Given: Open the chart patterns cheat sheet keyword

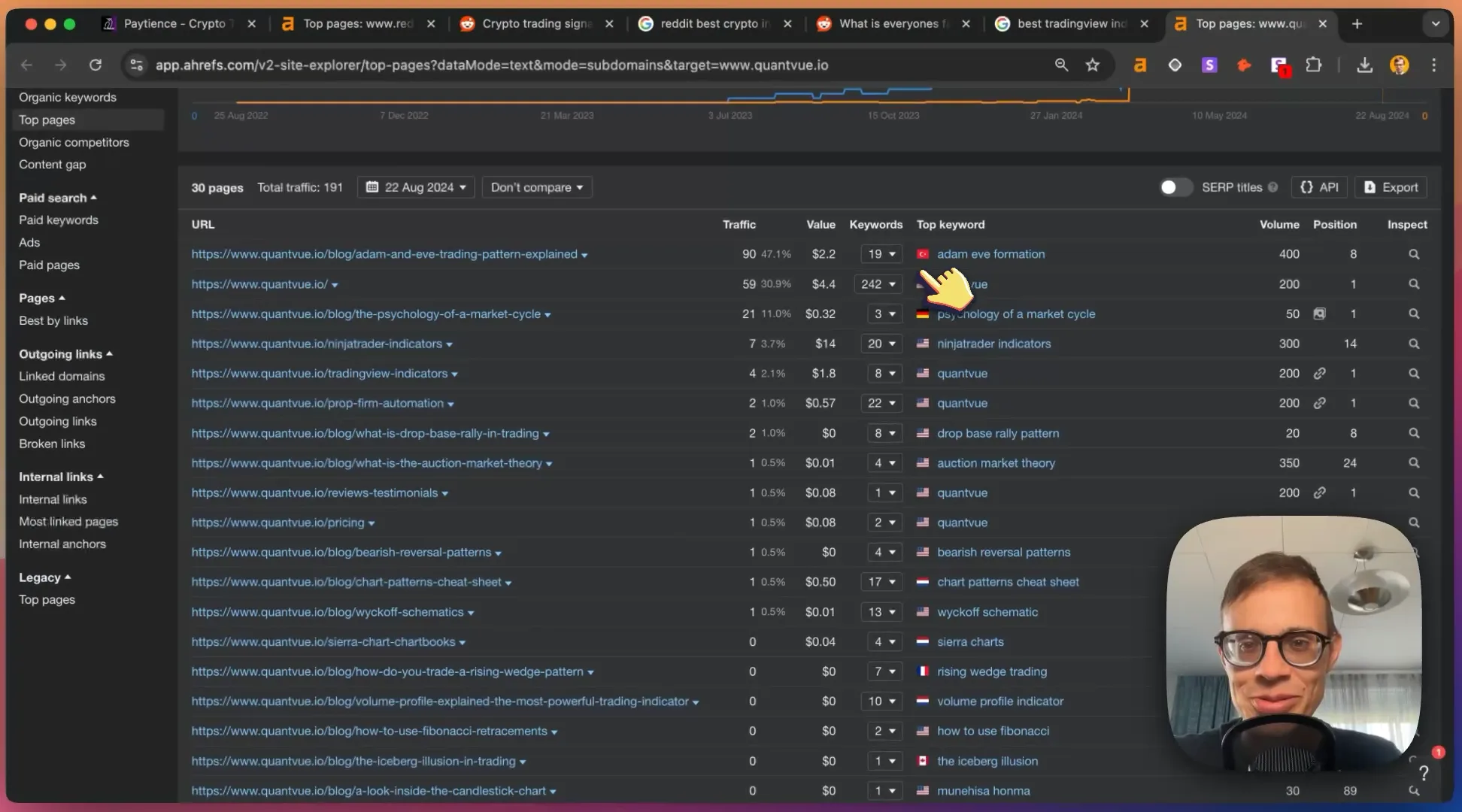Looking at the screenshot, I should pyautogui.click(x=1008, y=582).
